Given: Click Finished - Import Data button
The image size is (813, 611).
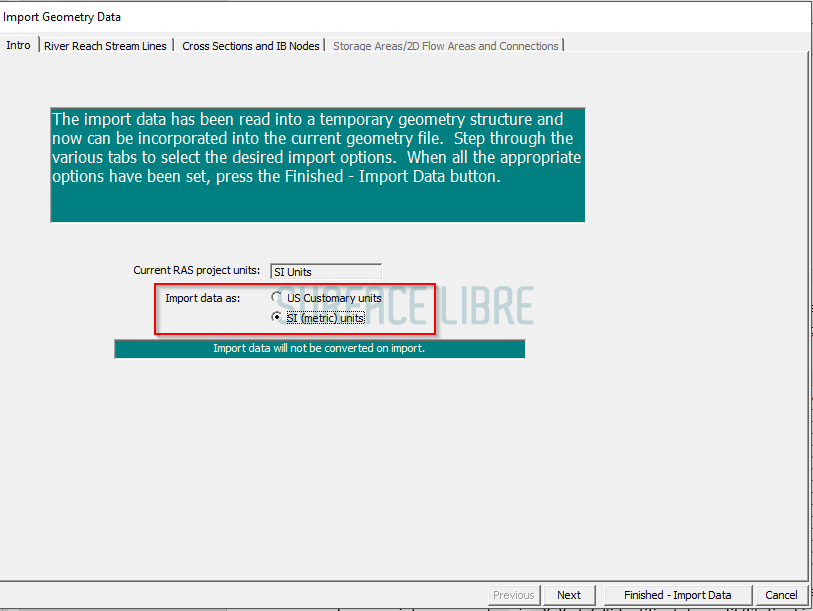Looking at the screenshot, I should (x=677, y=595).
